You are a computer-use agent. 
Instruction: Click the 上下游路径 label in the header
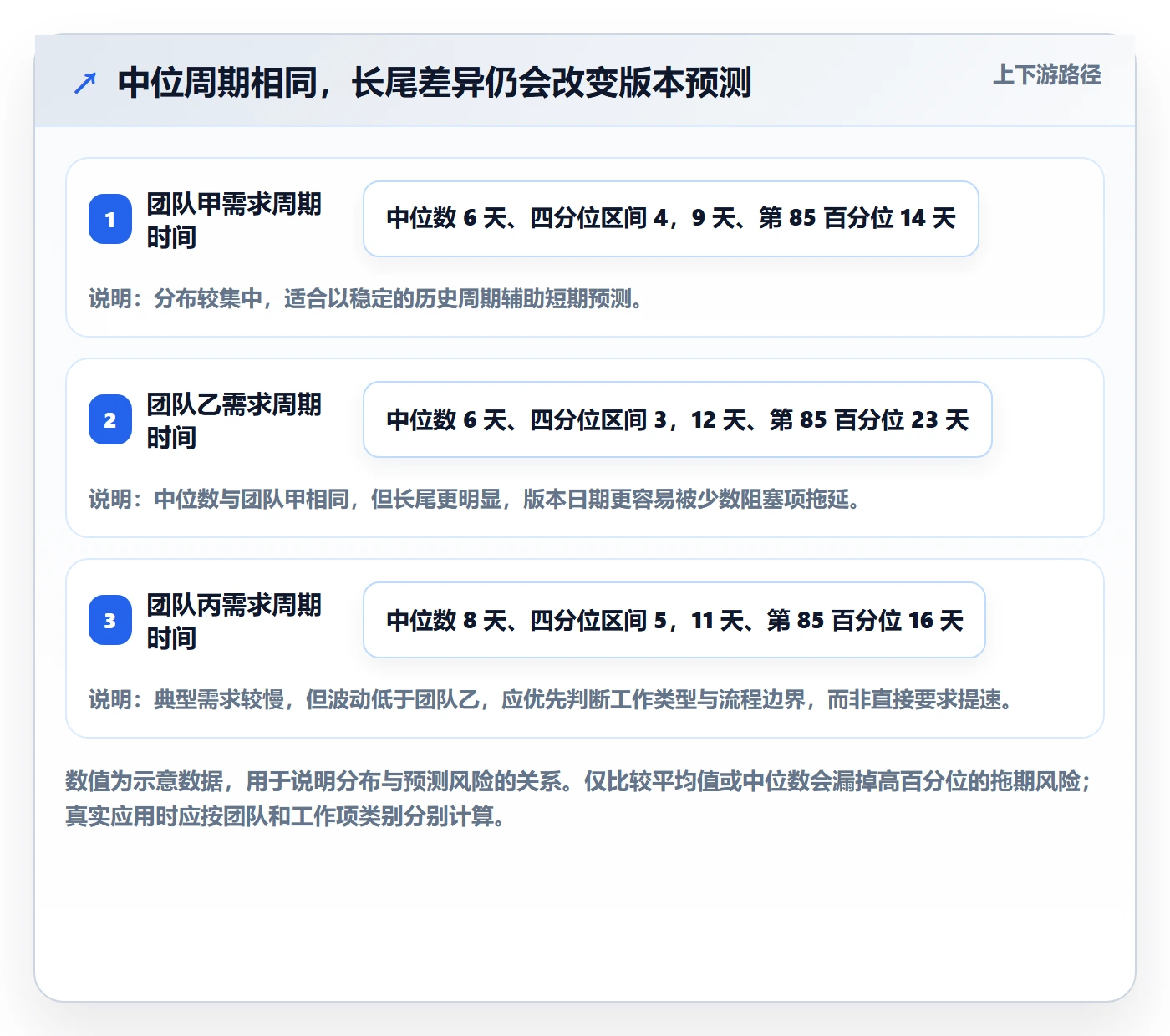click(x=1047, y=75)
